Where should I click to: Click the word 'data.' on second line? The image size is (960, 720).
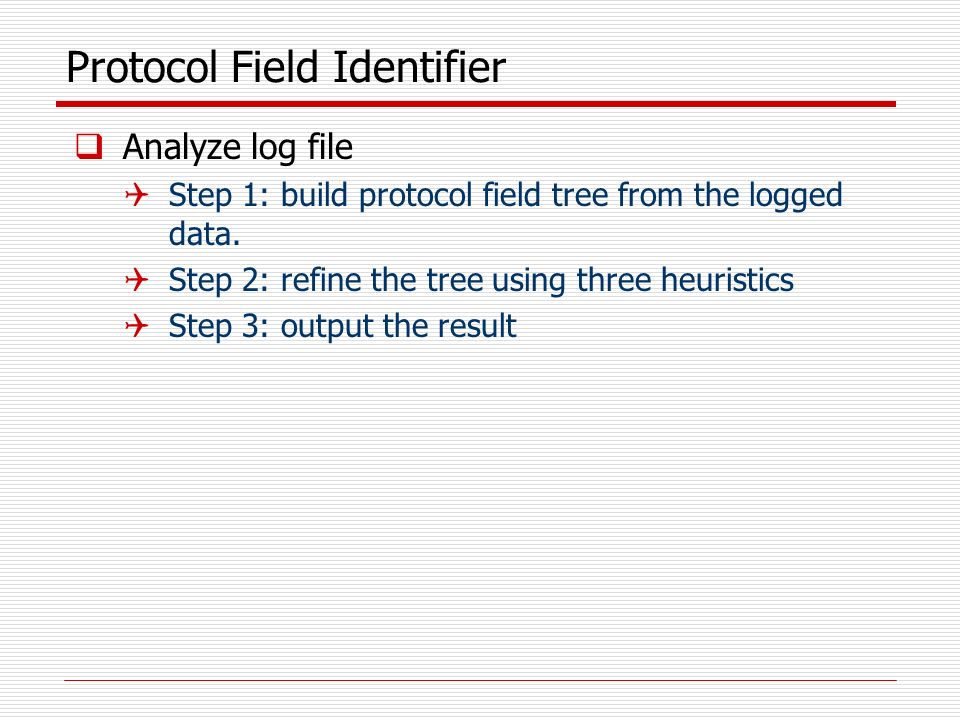tap(204, 234)
